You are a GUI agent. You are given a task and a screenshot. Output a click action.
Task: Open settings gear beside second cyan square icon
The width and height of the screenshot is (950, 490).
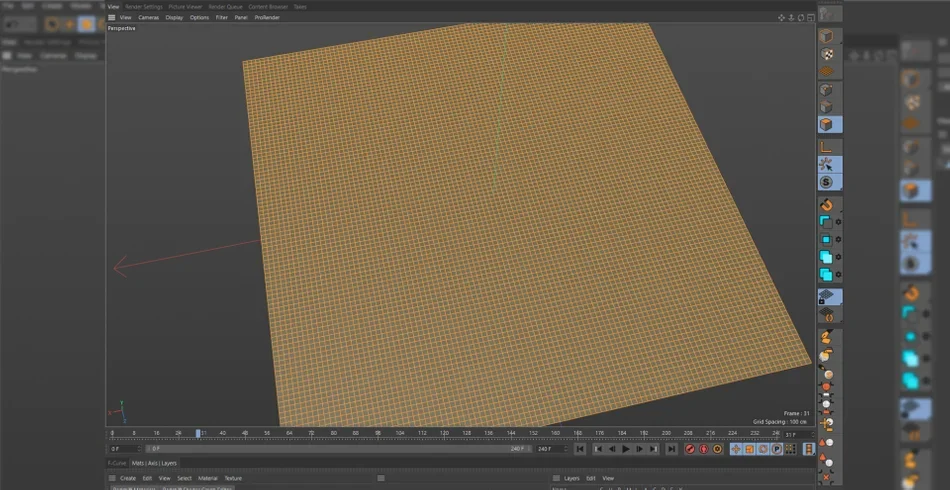[839, 240]
